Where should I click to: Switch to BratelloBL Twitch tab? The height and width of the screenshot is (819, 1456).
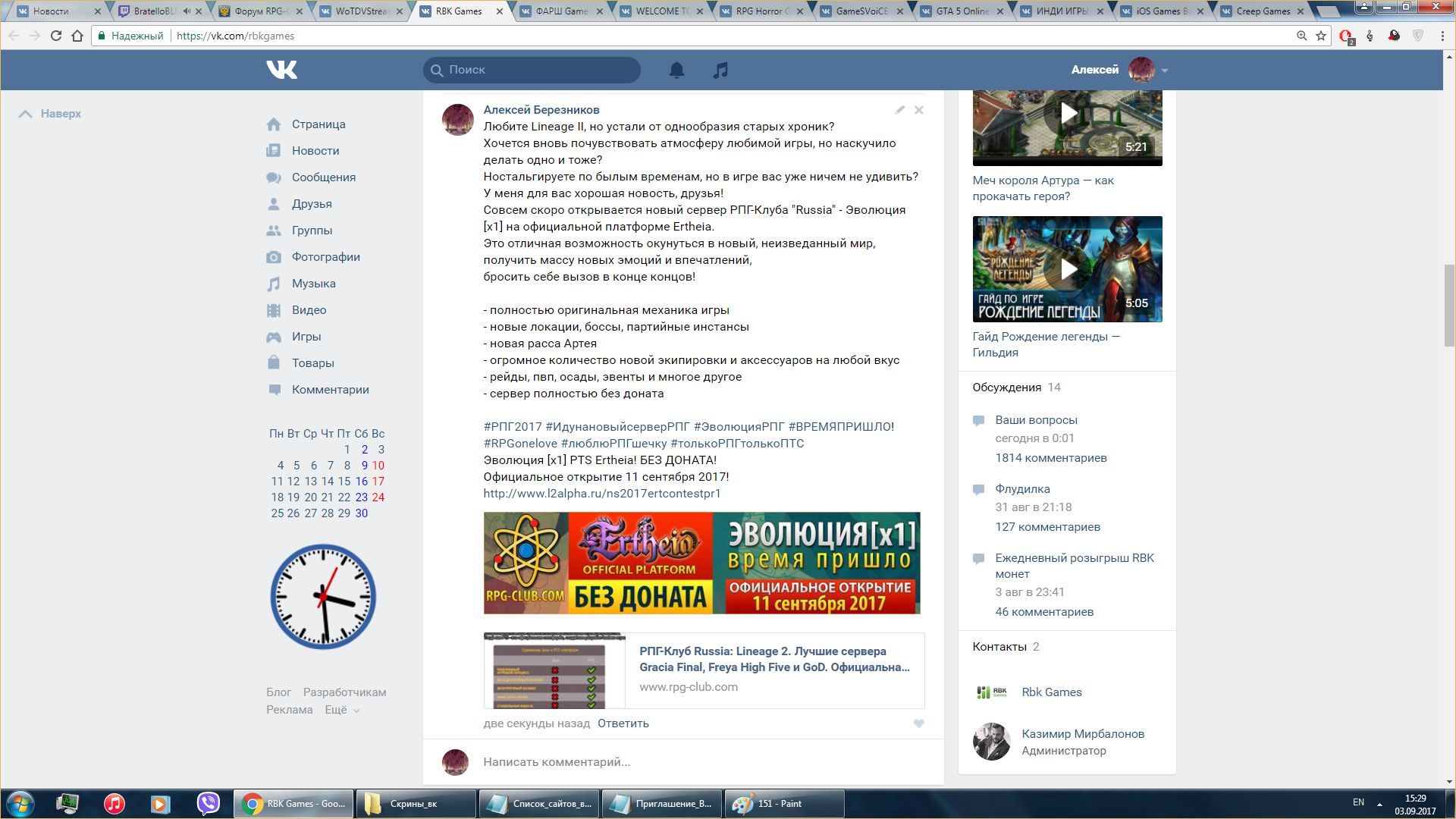(x=160, y=11)
